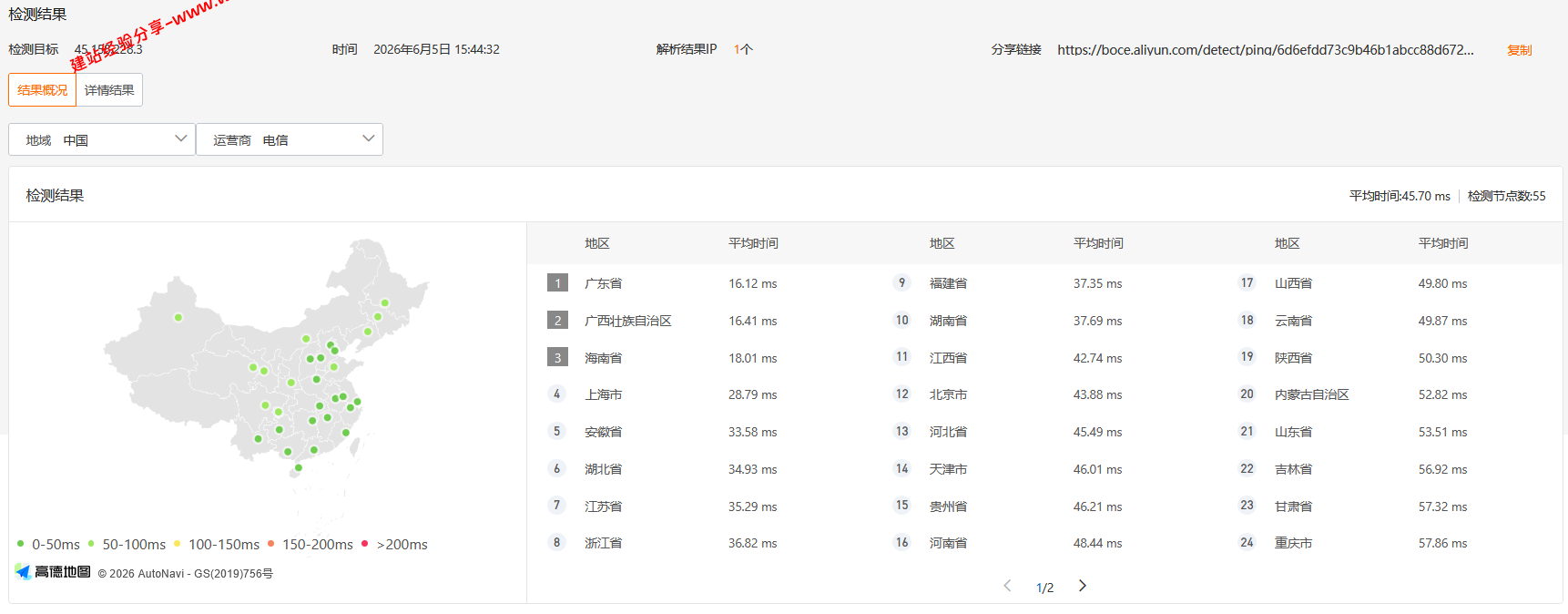The height and width of the screenshot is (614, 1568).
Task: Click the Hainan node dot on map
Action: point(299,468)
